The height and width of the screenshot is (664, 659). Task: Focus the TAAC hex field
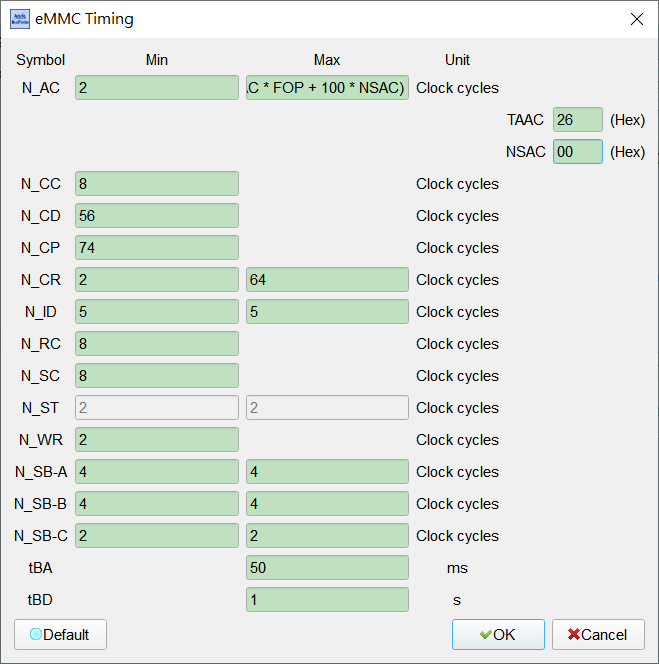[578, 120]
